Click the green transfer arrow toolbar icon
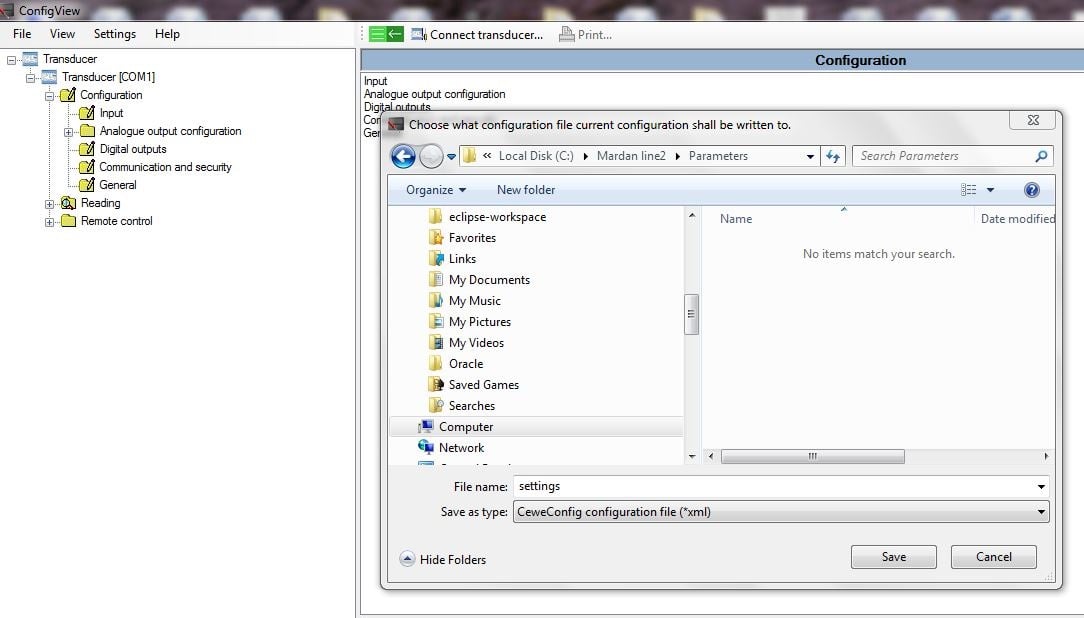The height and width of the screenshot is (618, 1084). point(386,34)
